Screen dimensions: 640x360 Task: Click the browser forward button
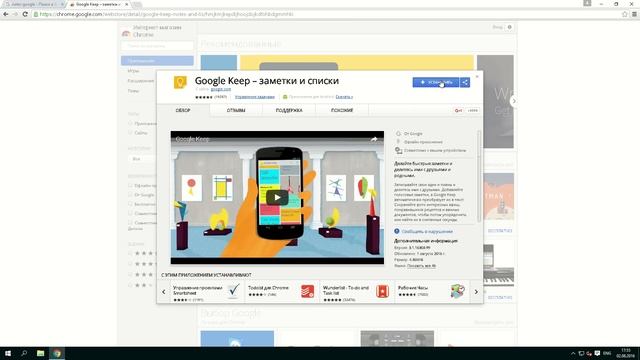coord(15,14)
